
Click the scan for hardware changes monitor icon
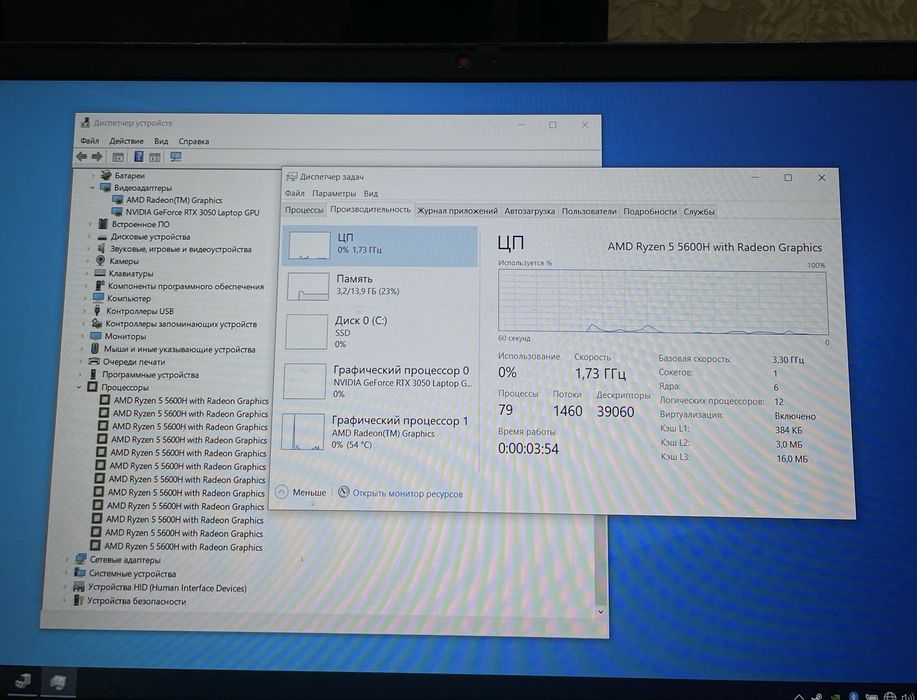coord(175,157)
